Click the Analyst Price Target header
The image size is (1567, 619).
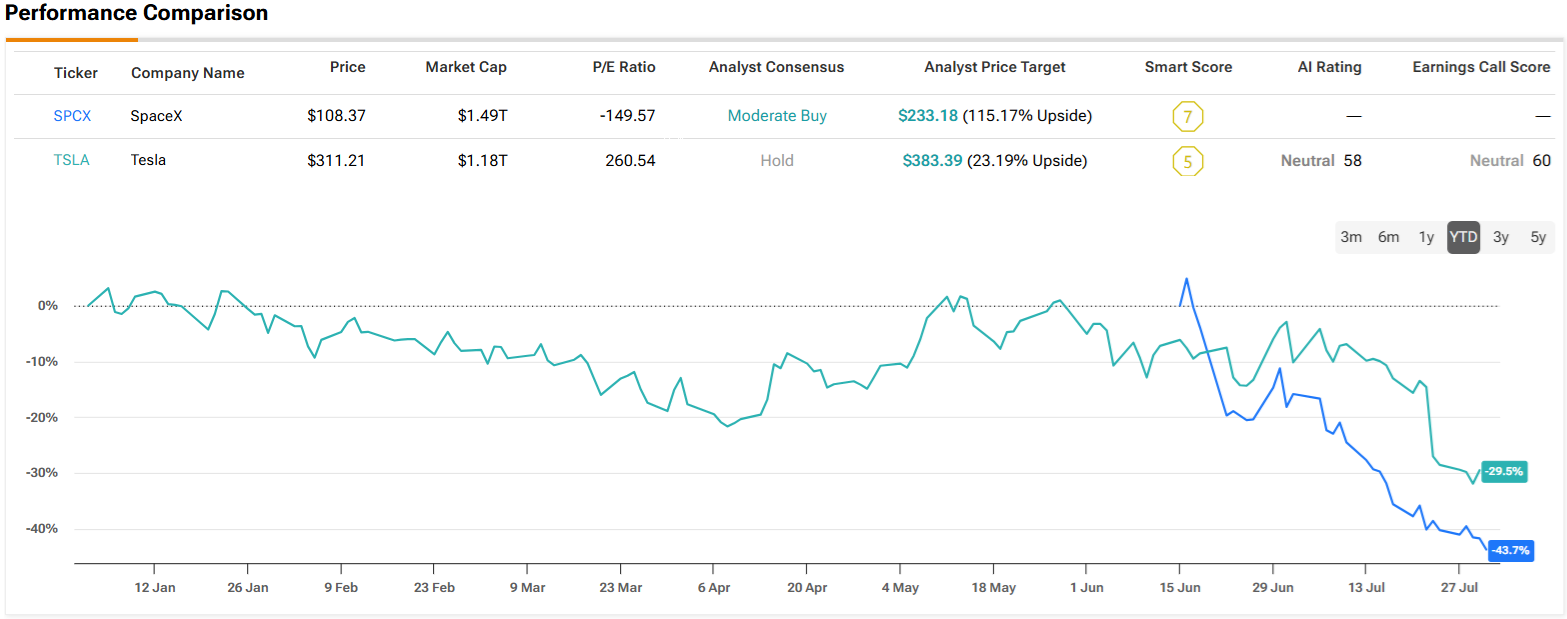coord(995,67)
